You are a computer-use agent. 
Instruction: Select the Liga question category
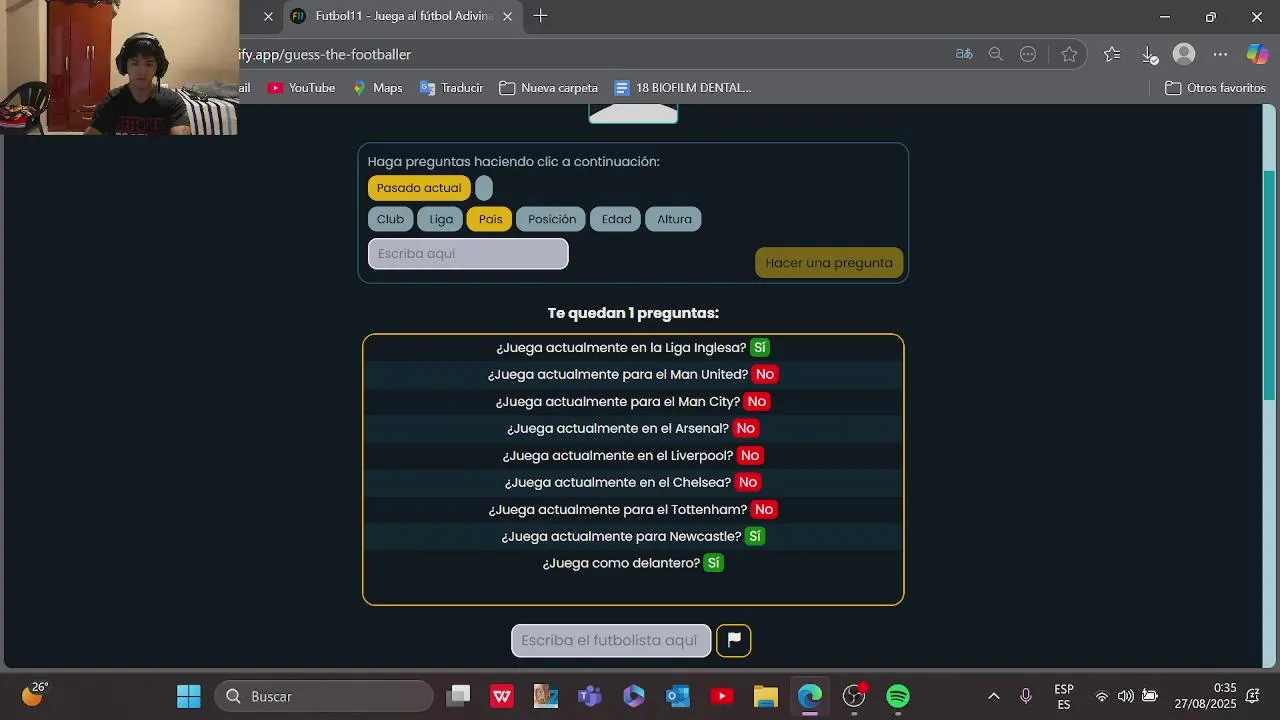[441, 219]
